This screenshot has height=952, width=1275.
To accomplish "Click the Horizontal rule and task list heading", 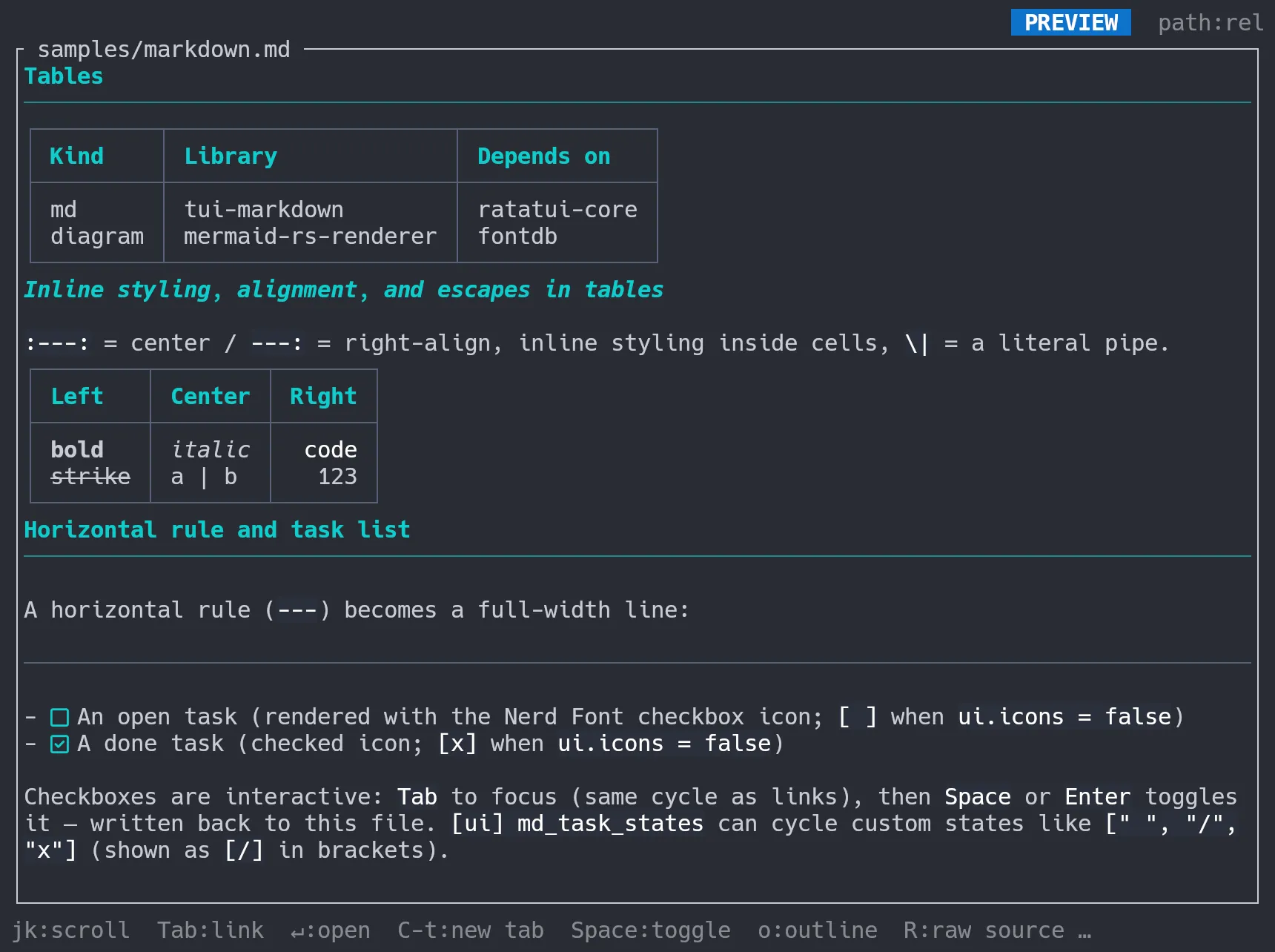I will pos(217,529).
